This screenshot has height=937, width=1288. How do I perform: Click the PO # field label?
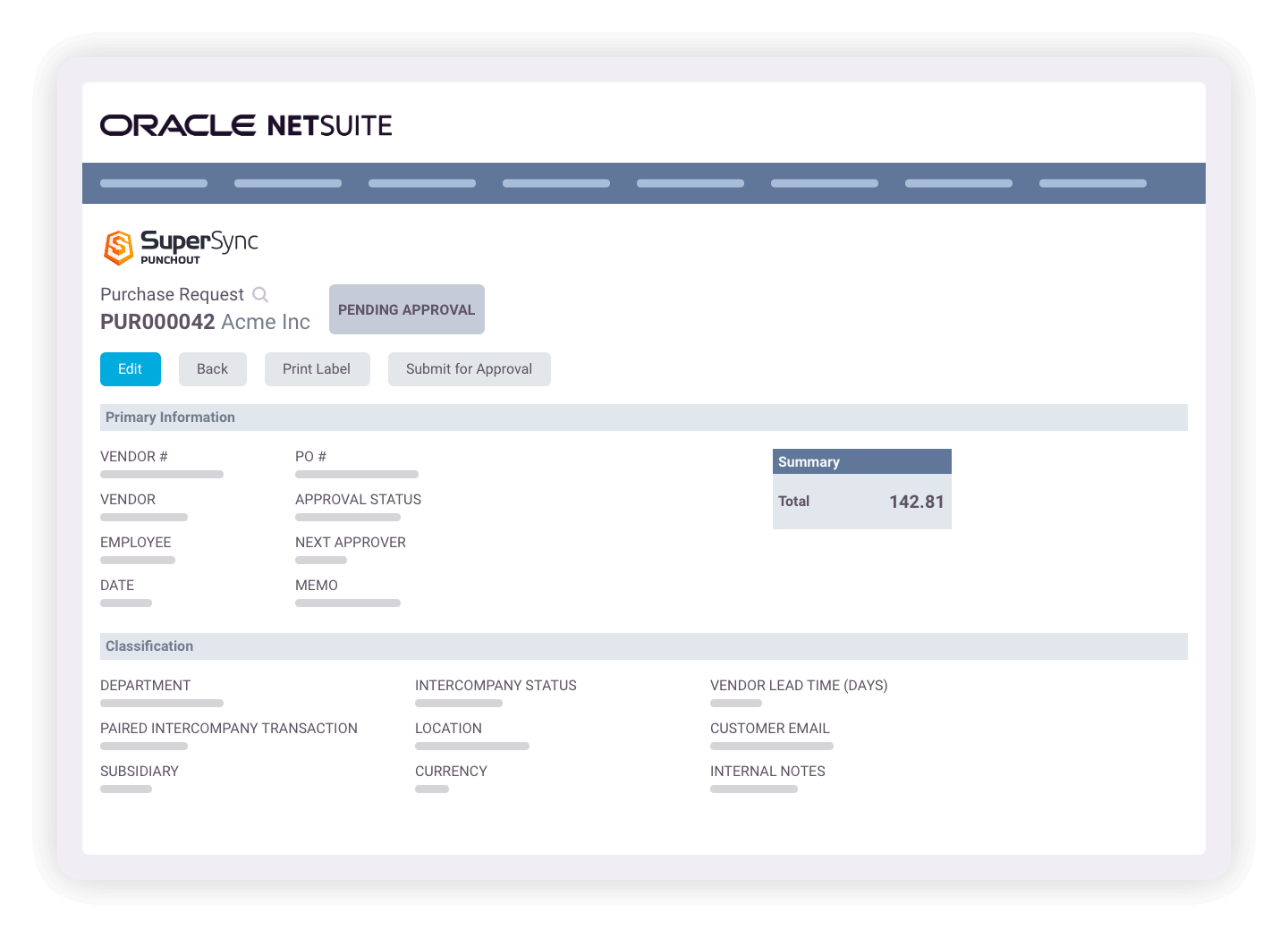[x=311, y=457]
